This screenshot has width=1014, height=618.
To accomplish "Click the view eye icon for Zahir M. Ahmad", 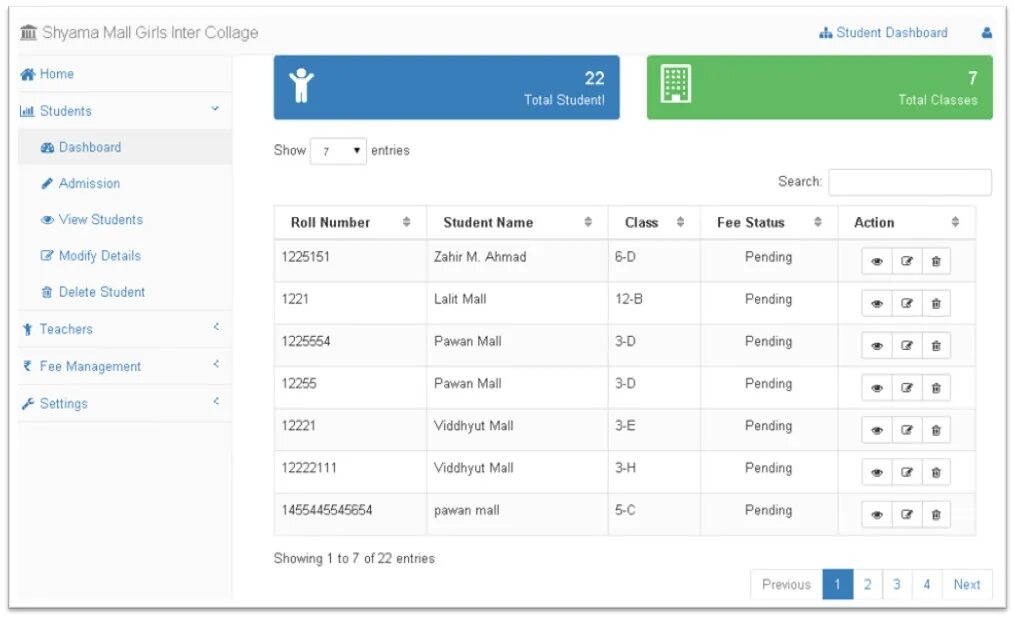I will pos(877,262).
